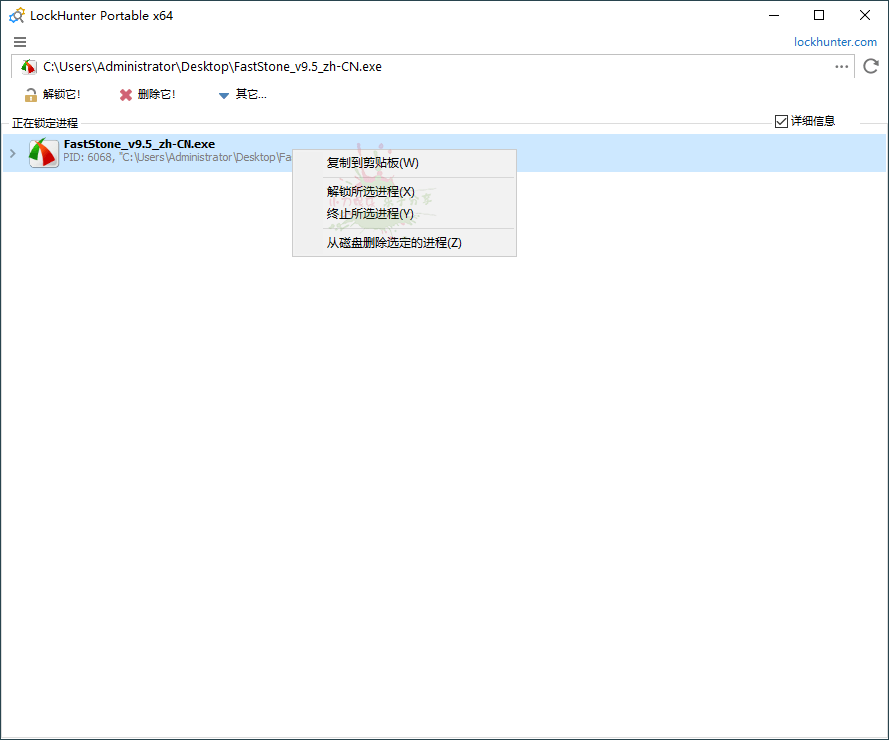Click the refresh icon beside the path bar

tap(870, 66)
